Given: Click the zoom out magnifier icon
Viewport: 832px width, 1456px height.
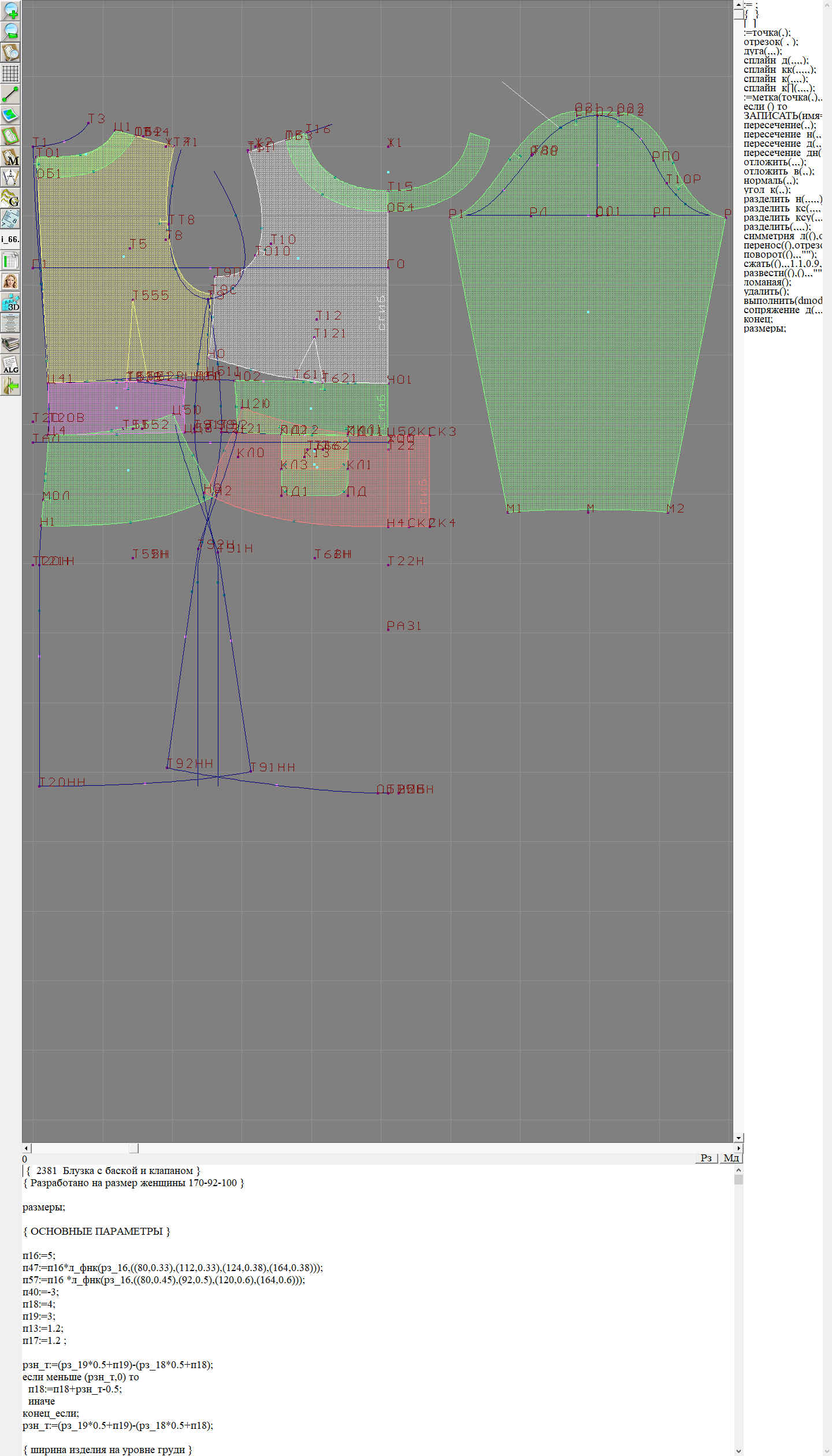Looking at the screenshot, I should coord(10,31).
